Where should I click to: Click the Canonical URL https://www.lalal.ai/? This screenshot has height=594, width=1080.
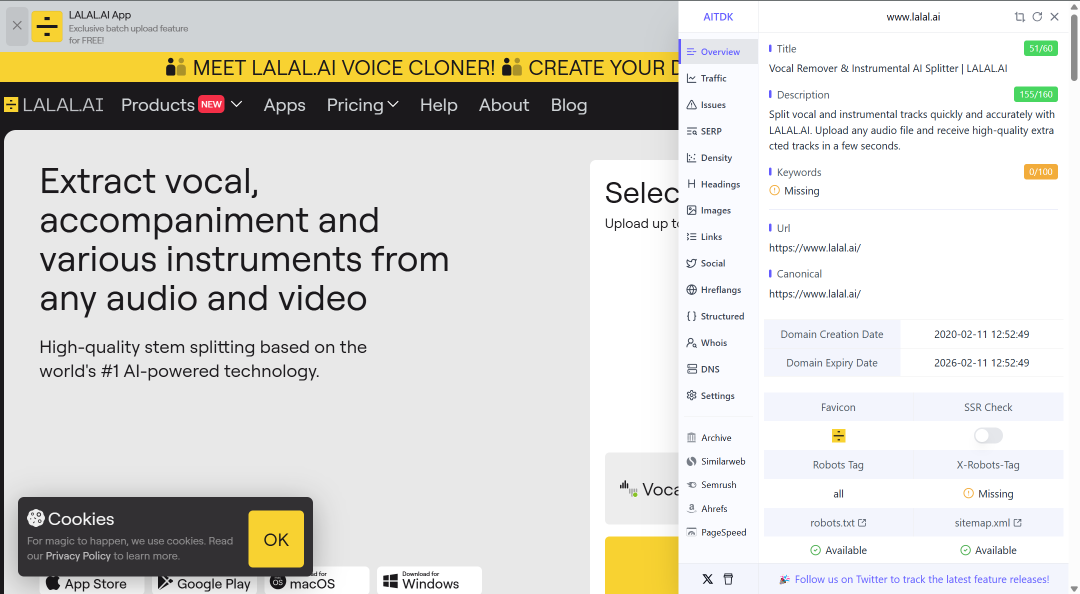coord(815,294)
